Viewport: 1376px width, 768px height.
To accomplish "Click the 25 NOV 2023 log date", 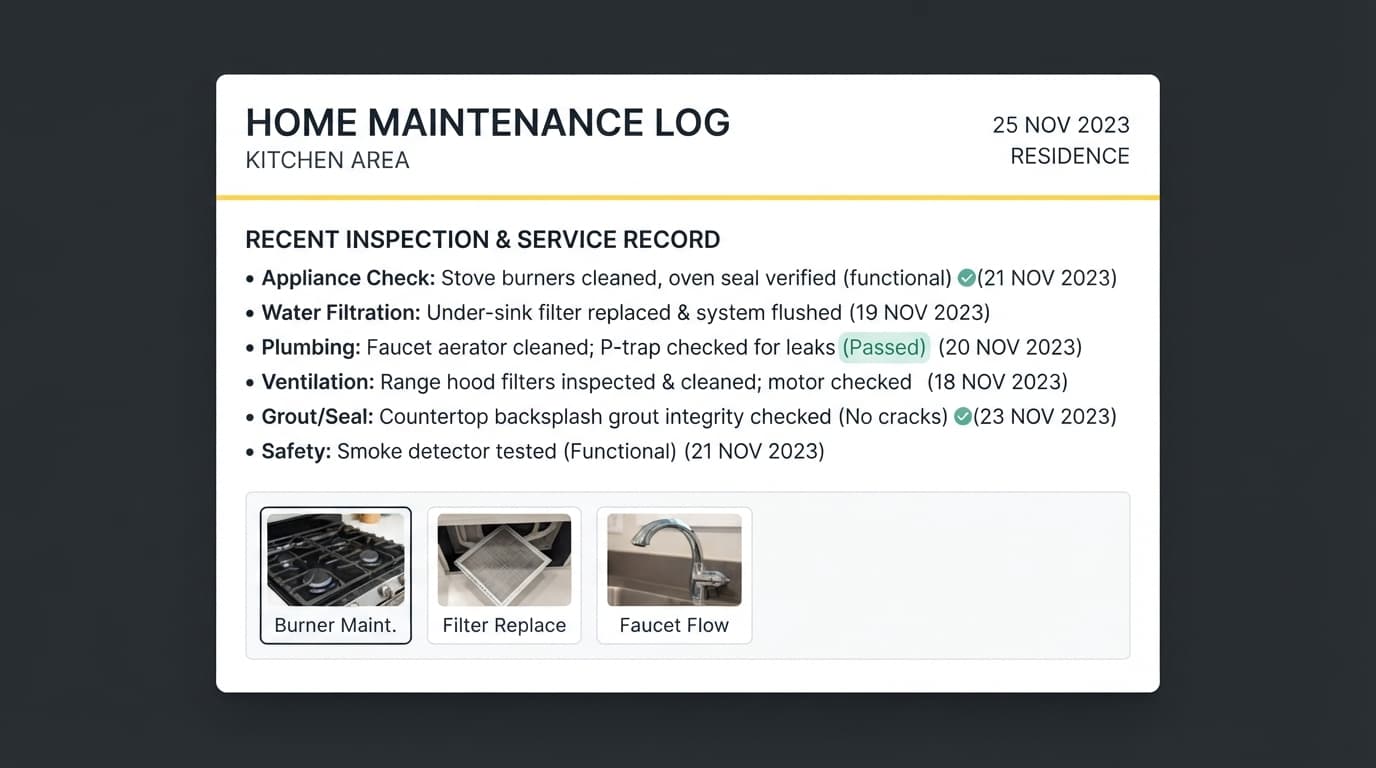I will pos(1061,125).
